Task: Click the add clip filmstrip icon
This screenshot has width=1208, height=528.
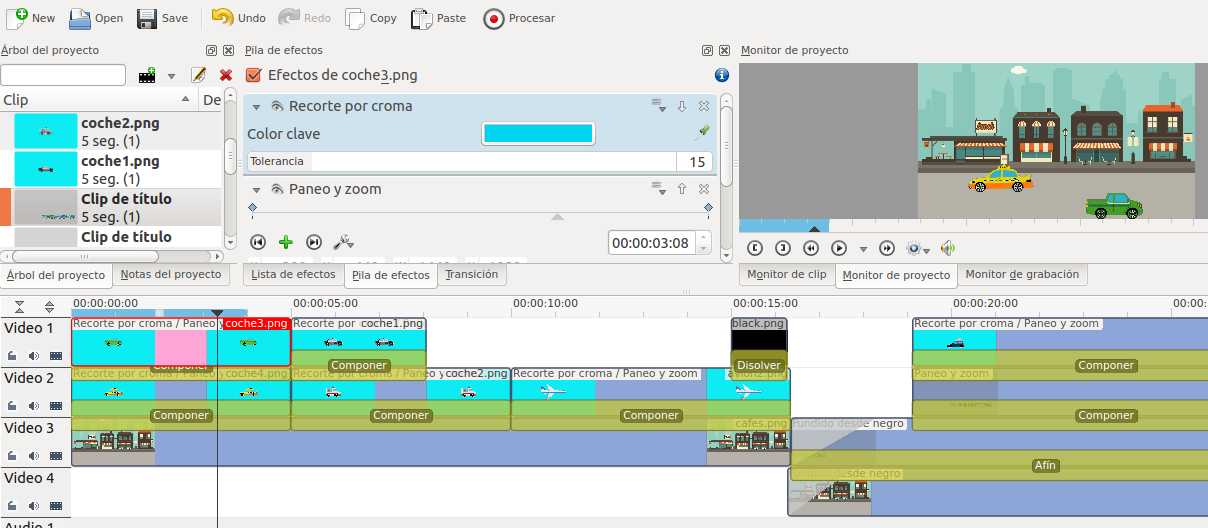Action: click(148, 76)
